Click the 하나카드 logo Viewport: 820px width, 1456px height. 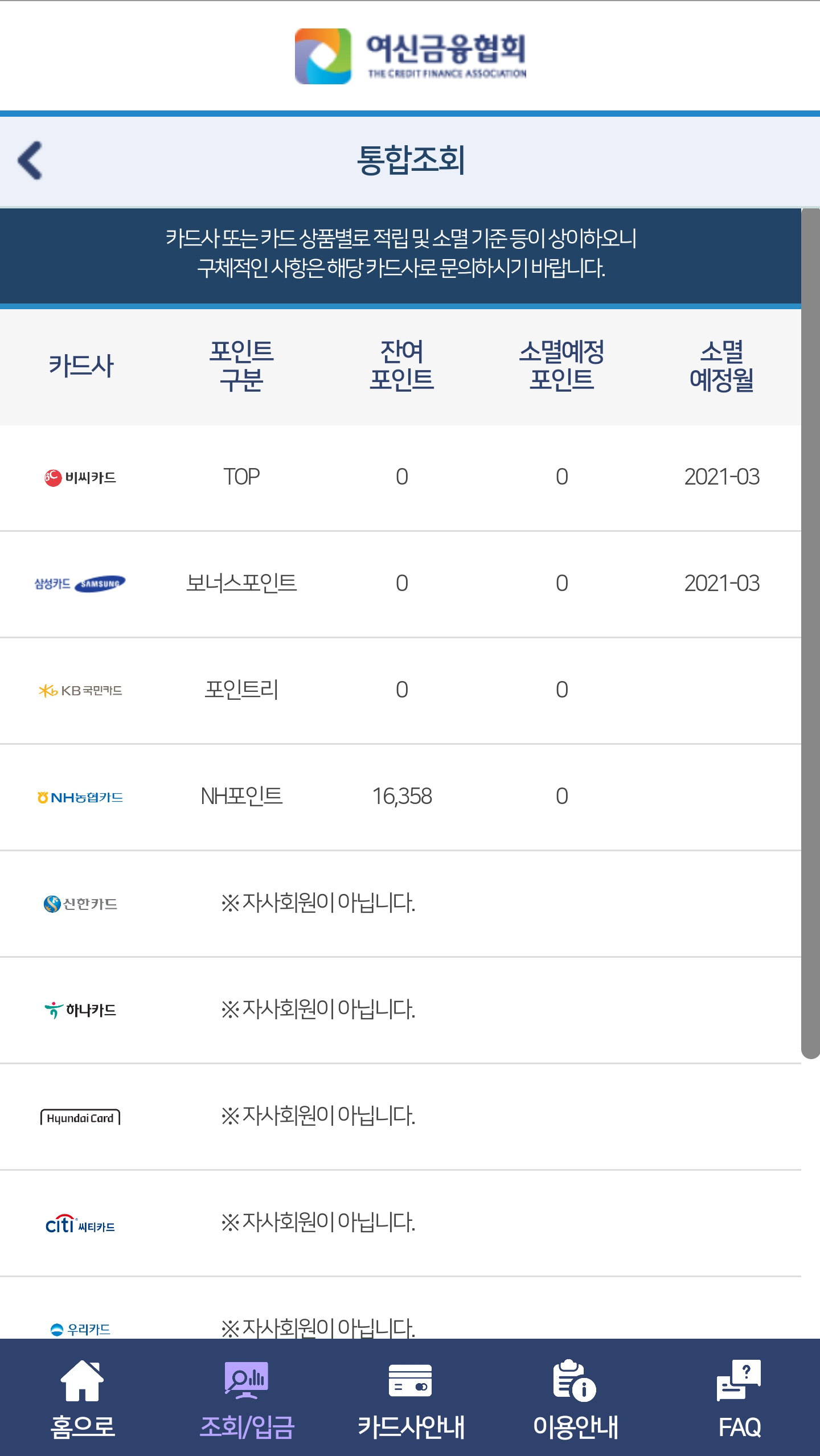point(80,1010)
